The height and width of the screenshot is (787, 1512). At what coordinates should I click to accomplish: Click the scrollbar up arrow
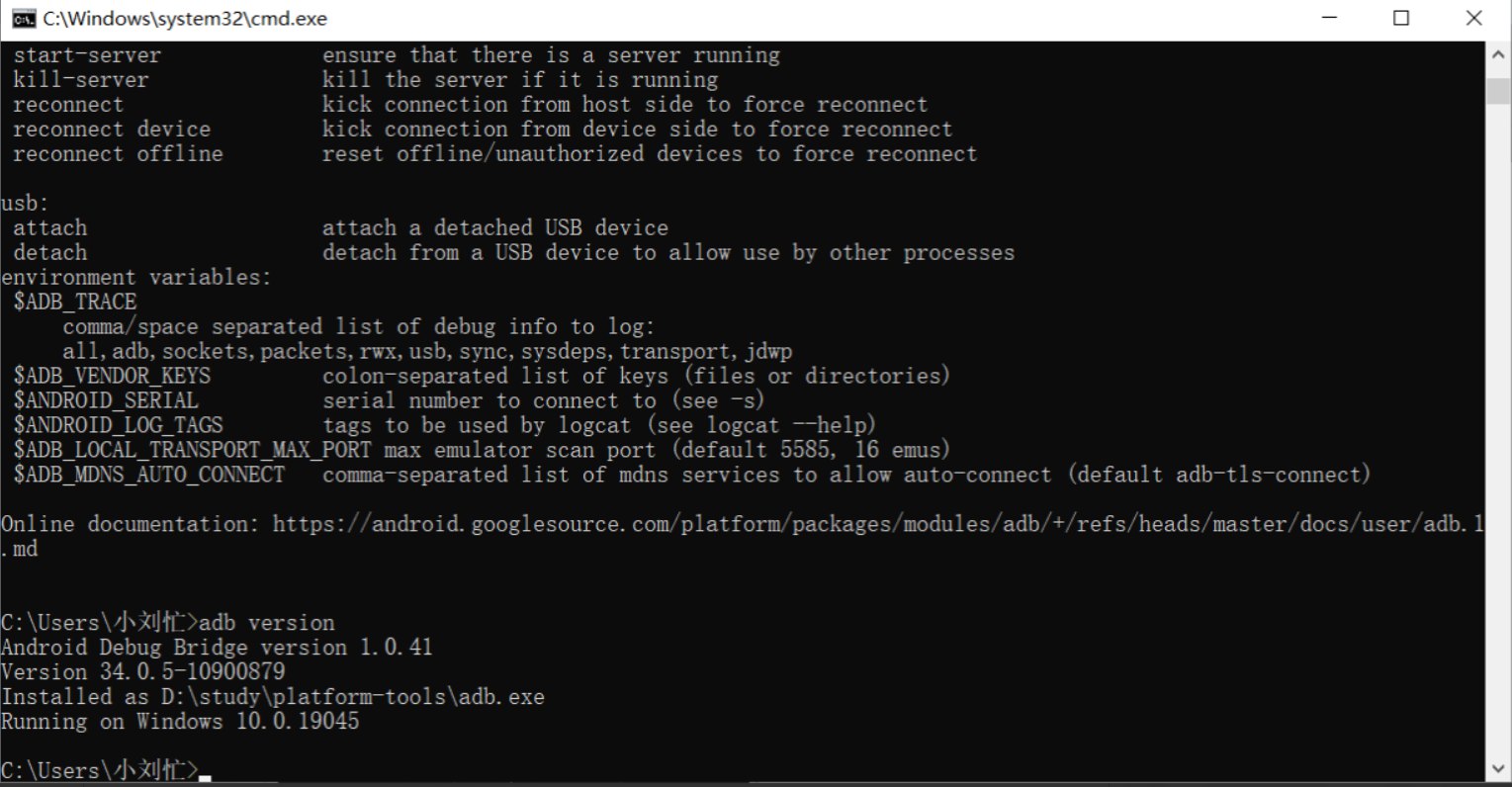point(1497,56)
